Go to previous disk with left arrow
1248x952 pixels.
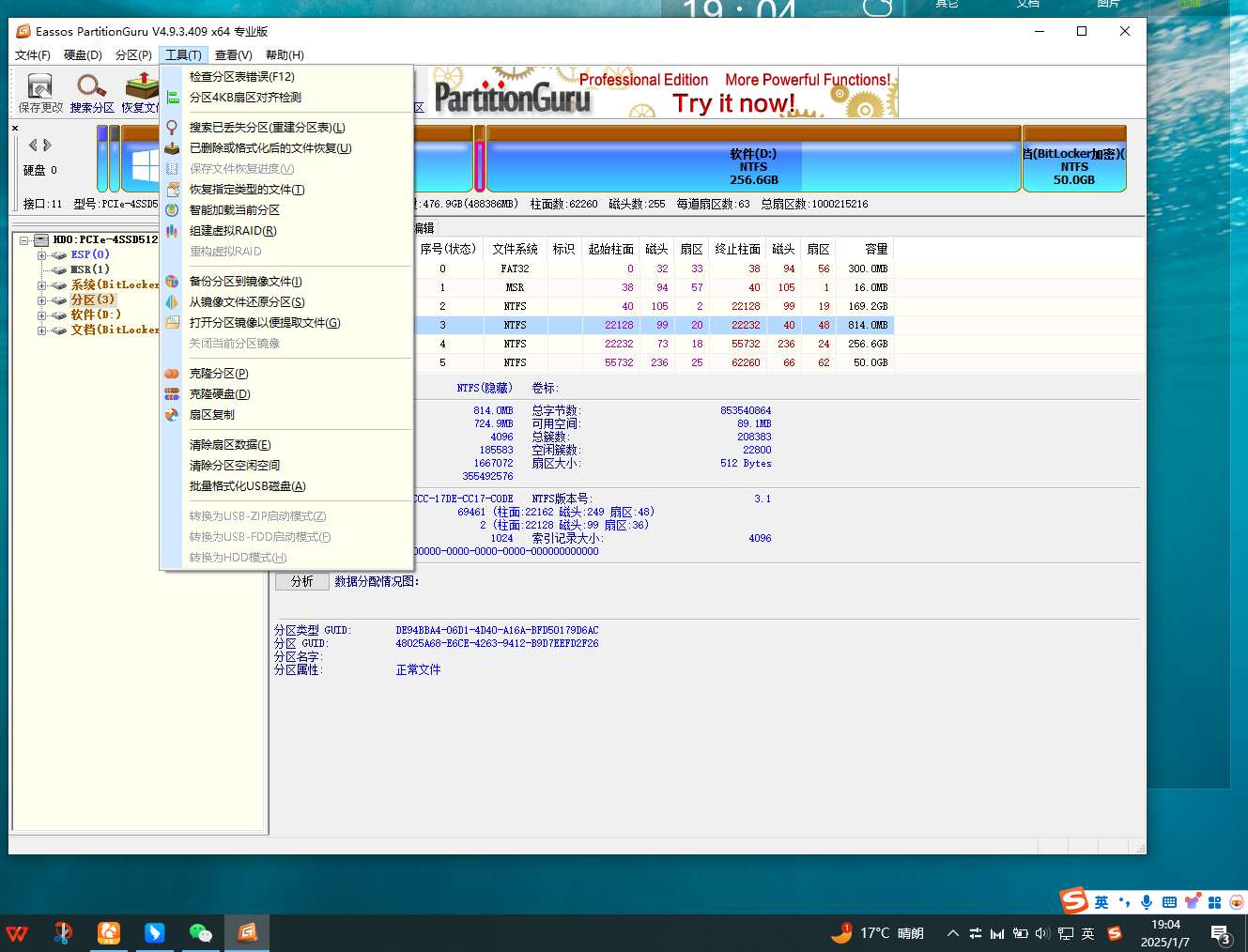click(33, 145)
